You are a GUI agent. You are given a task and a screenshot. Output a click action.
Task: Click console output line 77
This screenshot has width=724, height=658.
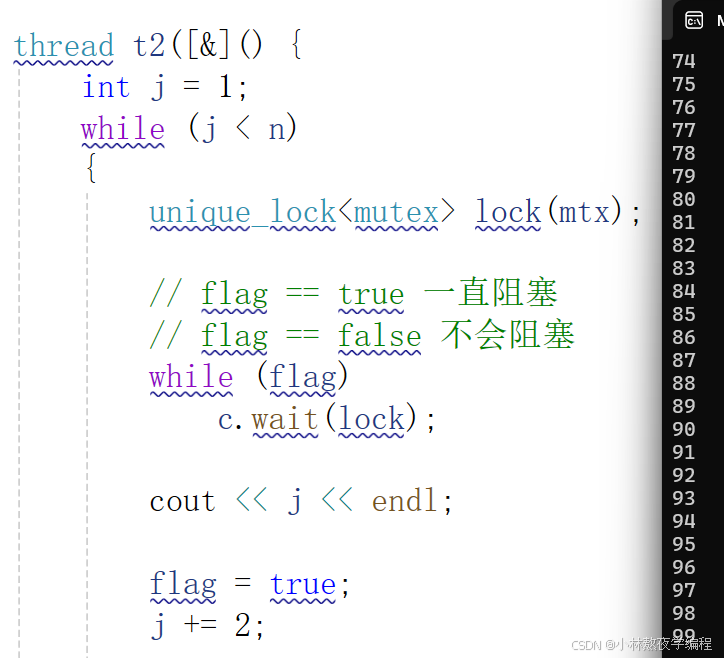click(683, 130)
